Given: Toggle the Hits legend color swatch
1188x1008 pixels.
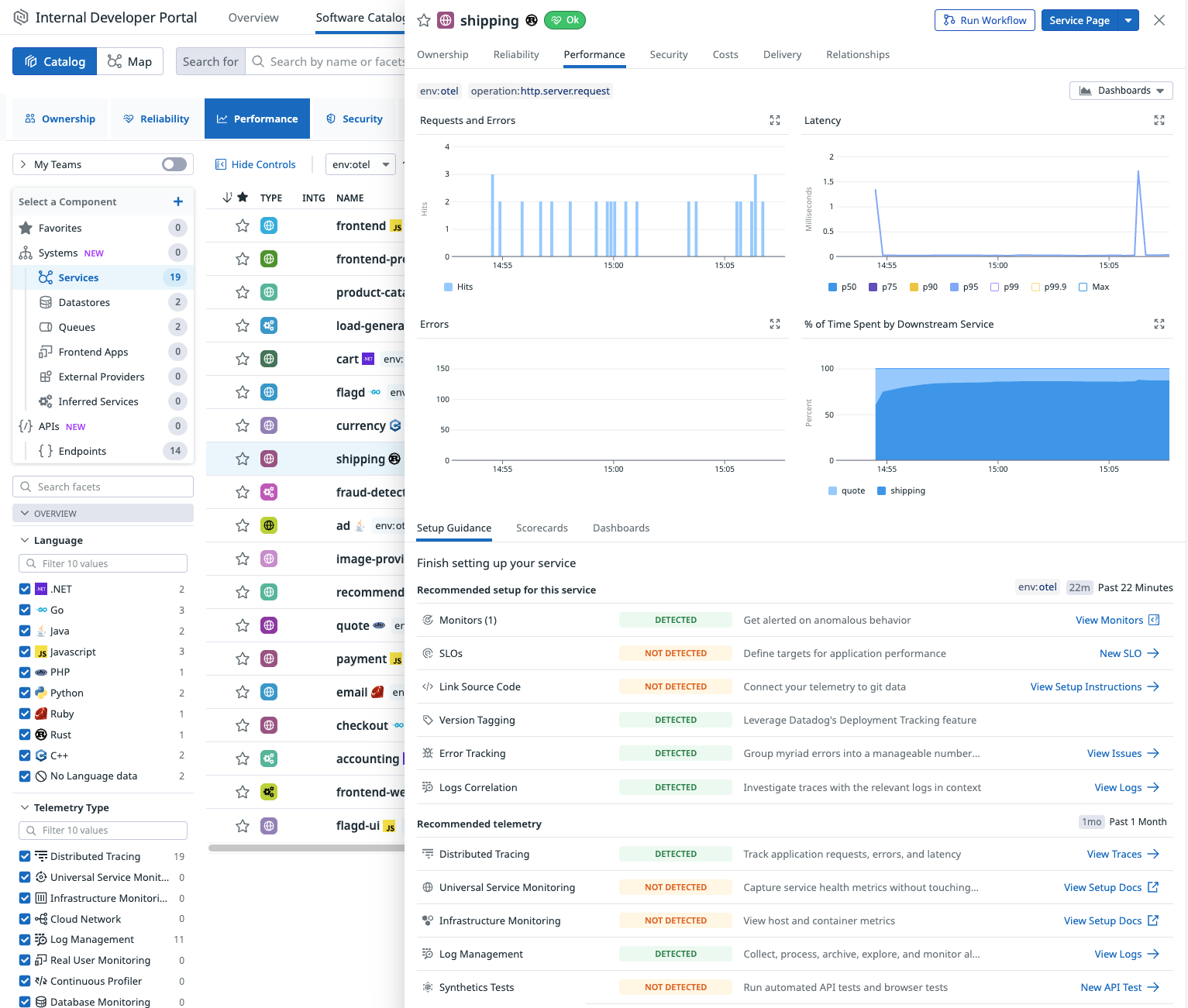Looking at the screenshot, I should point(448,287).
